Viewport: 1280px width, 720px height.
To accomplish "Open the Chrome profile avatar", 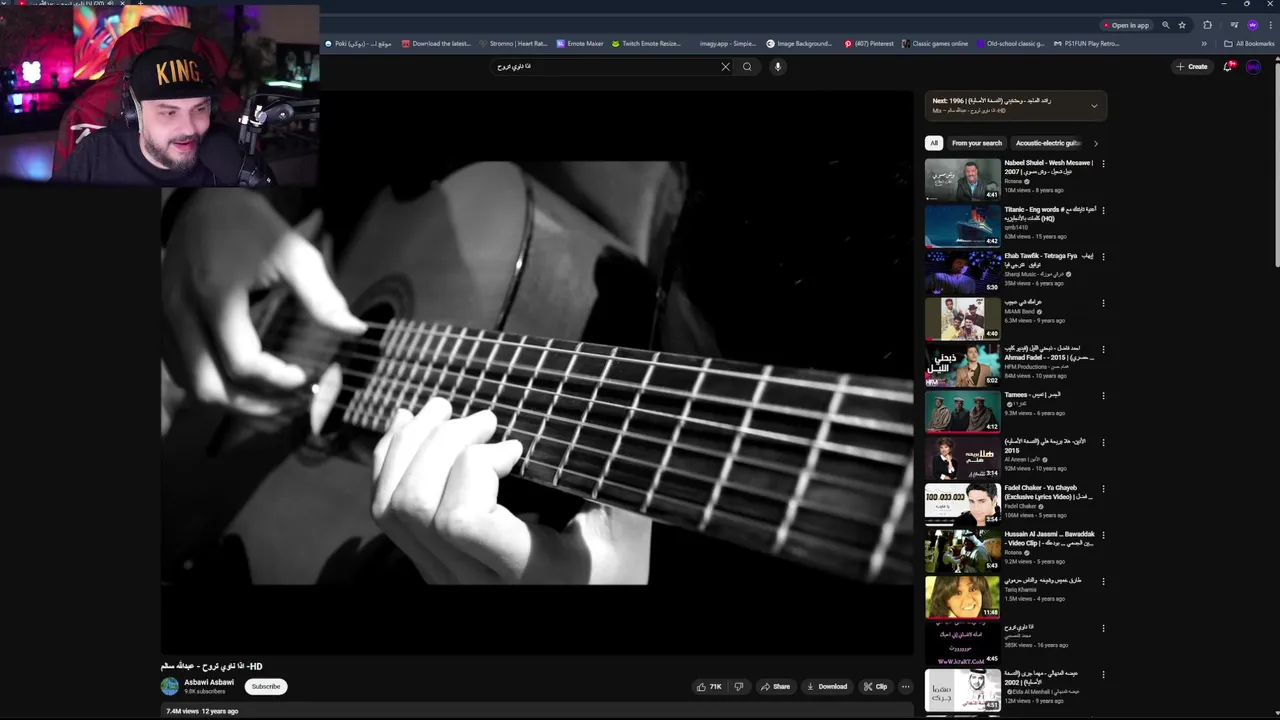I will tap(1253, 25).
